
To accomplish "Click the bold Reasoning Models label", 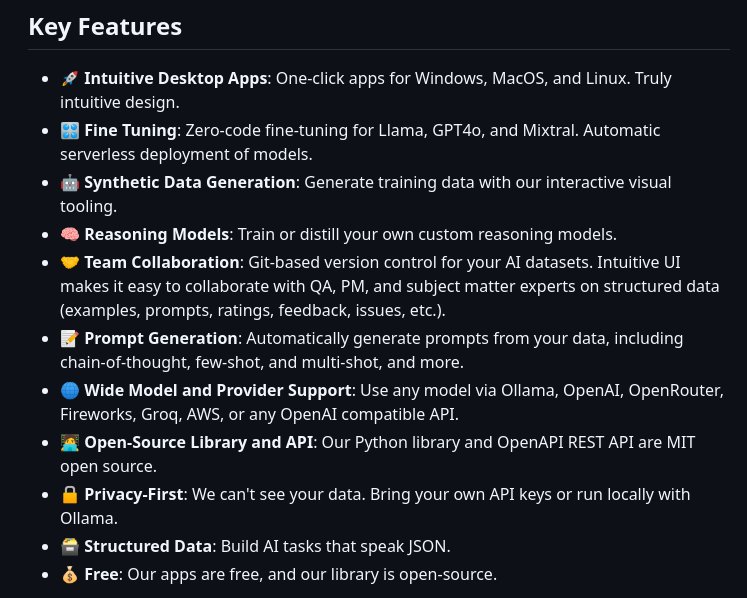I will click(x=157, y=234).
